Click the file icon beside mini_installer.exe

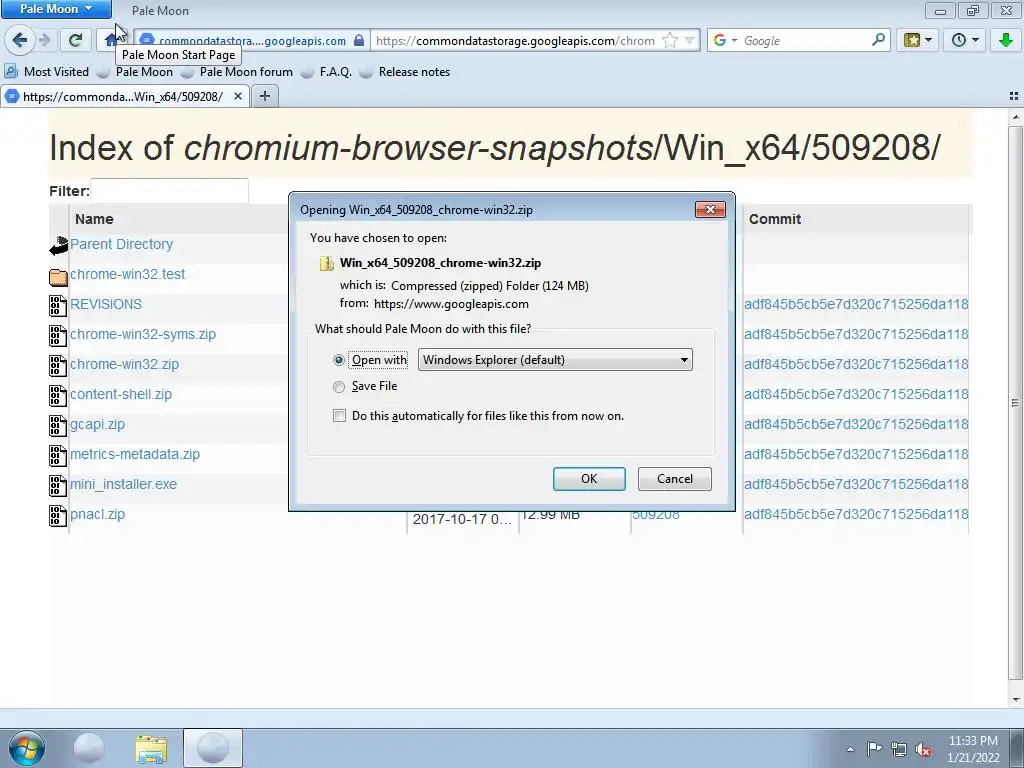[58, 486]
